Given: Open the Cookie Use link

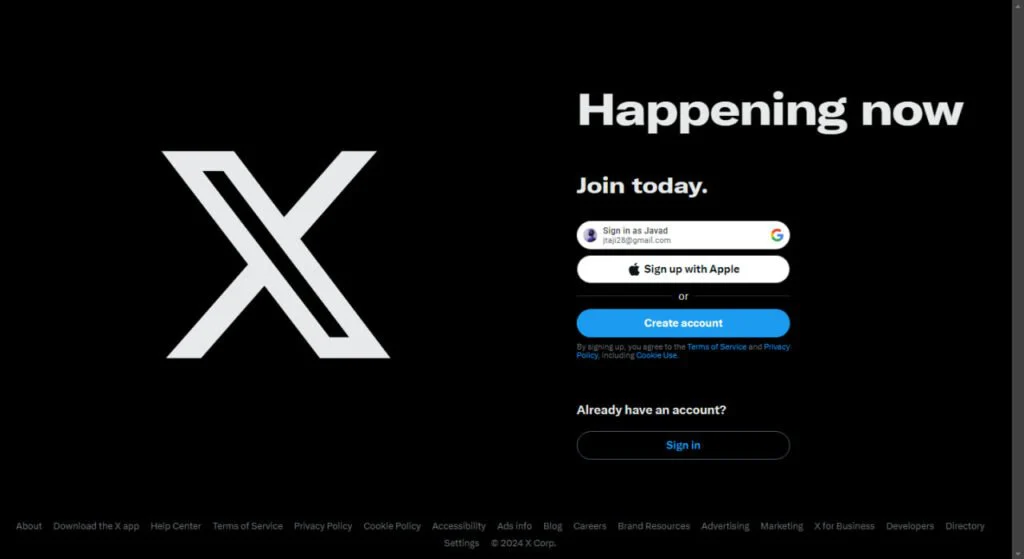Looking at the screenshot, I should pyautogui.click(x=656, y=355).
